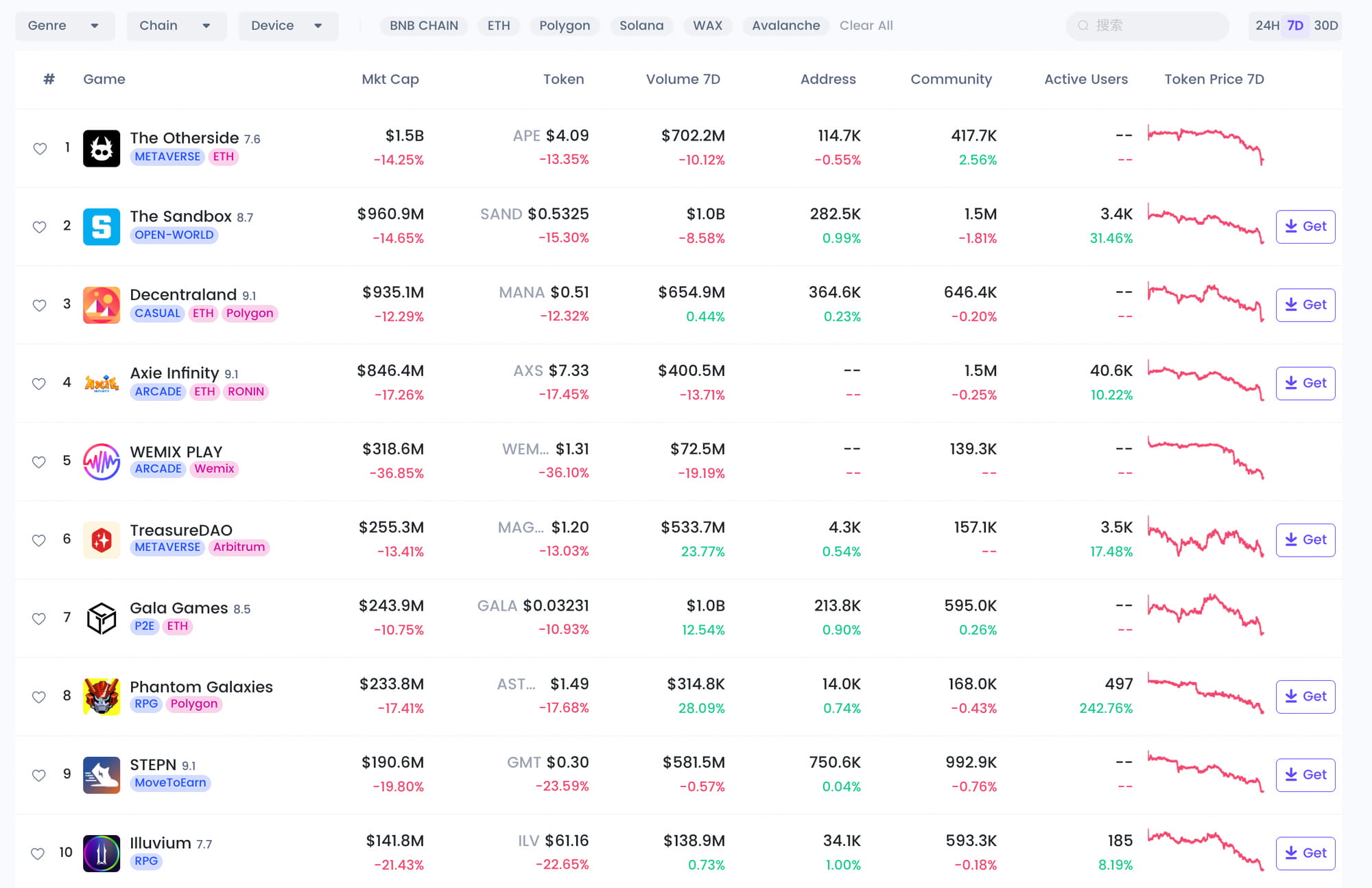
Task: Filter by Polygon chain chip
Action: pyautogui.click(x=565, y=25)
